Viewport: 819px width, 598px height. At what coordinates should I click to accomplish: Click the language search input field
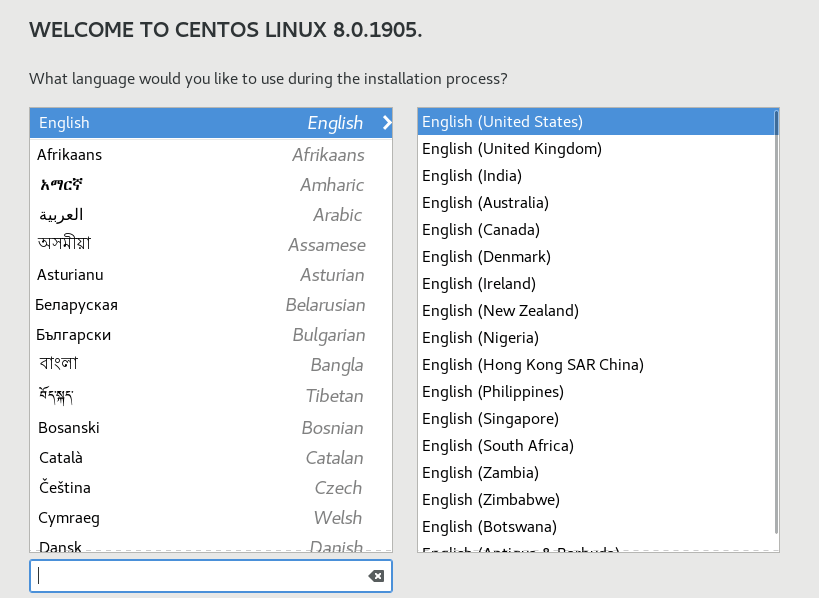coord(200,576)
